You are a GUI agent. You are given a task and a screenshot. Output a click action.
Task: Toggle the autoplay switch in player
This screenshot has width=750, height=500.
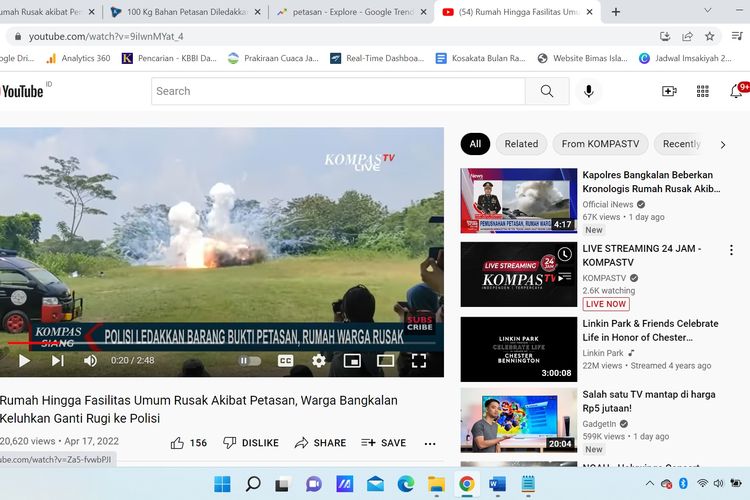[x=250, y=360]
